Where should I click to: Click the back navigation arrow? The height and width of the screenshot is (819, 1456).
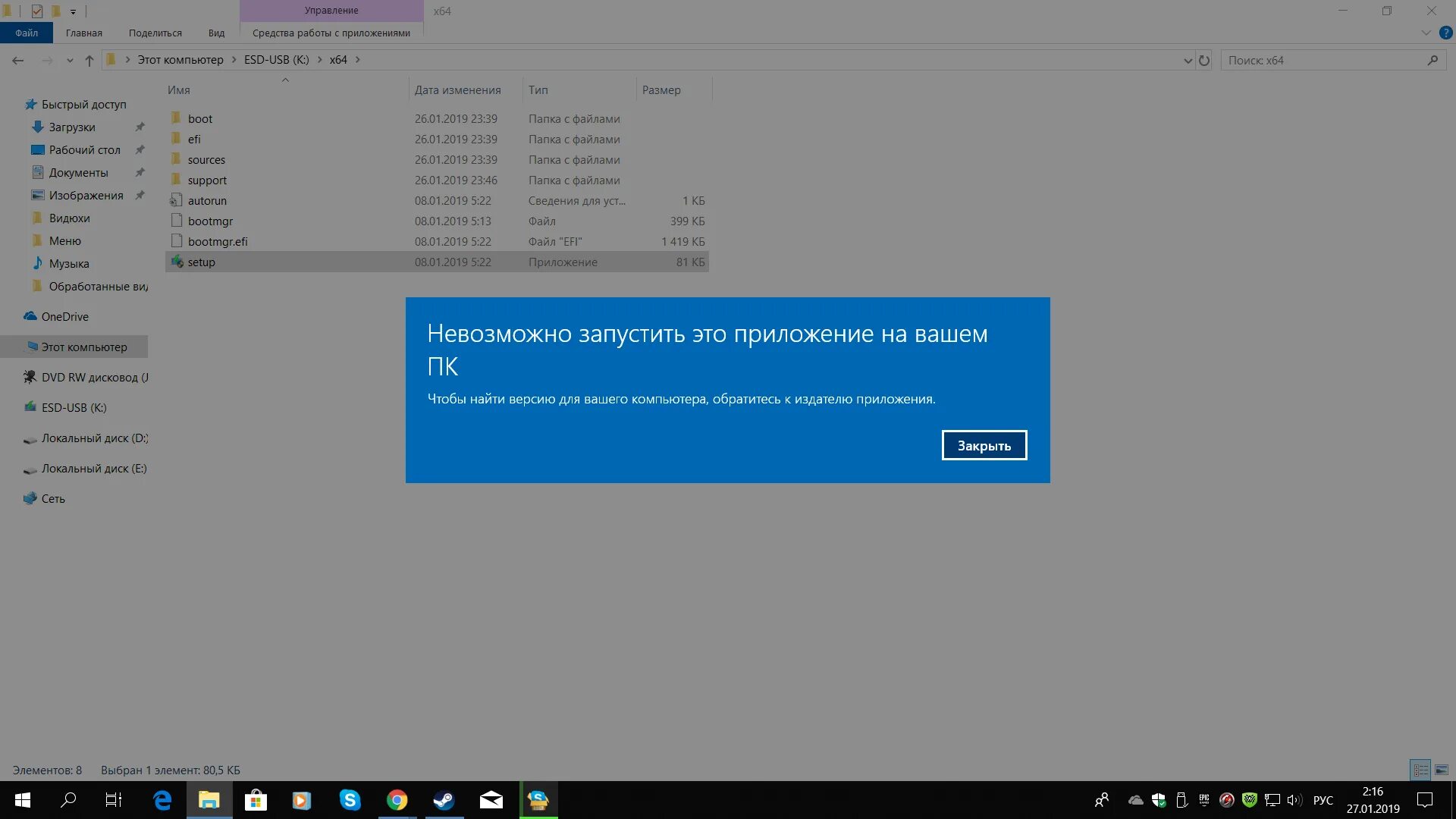[x=17, y=60]
